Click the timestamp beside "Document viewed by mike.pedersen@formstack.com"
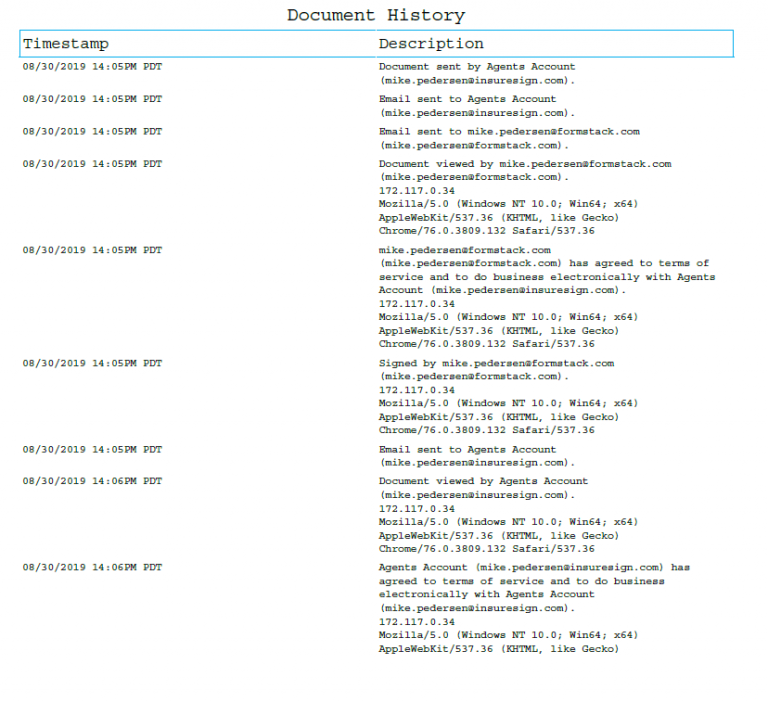768x702 pixels. 92,164
